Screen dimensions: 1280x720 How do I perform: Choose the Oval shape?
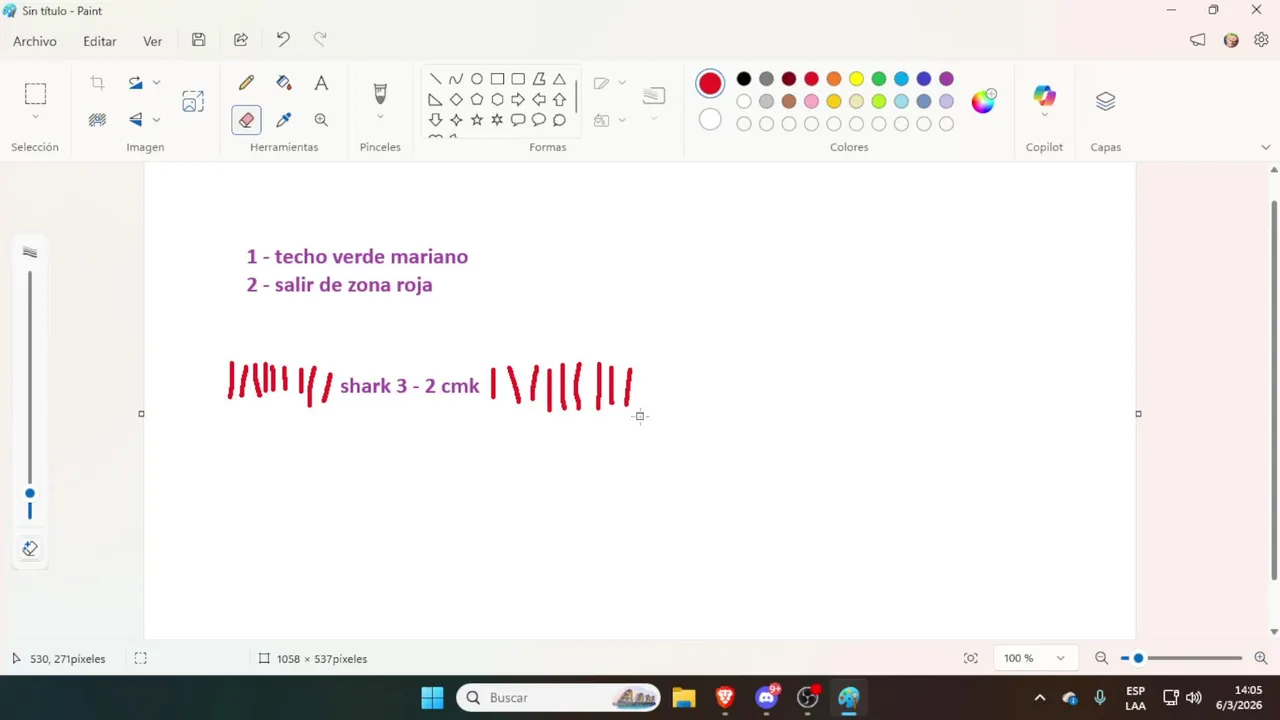point(477,79)
